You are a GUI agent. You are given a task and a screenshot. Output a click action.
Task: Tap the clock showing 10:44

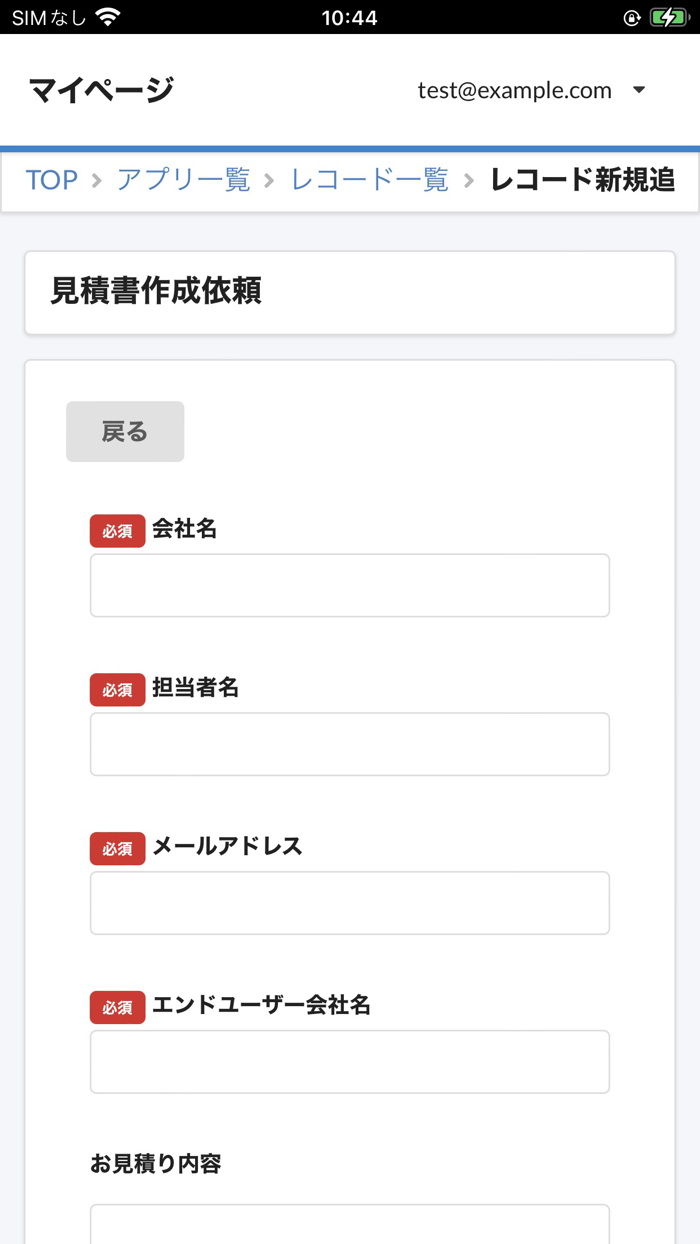[350, 17]
